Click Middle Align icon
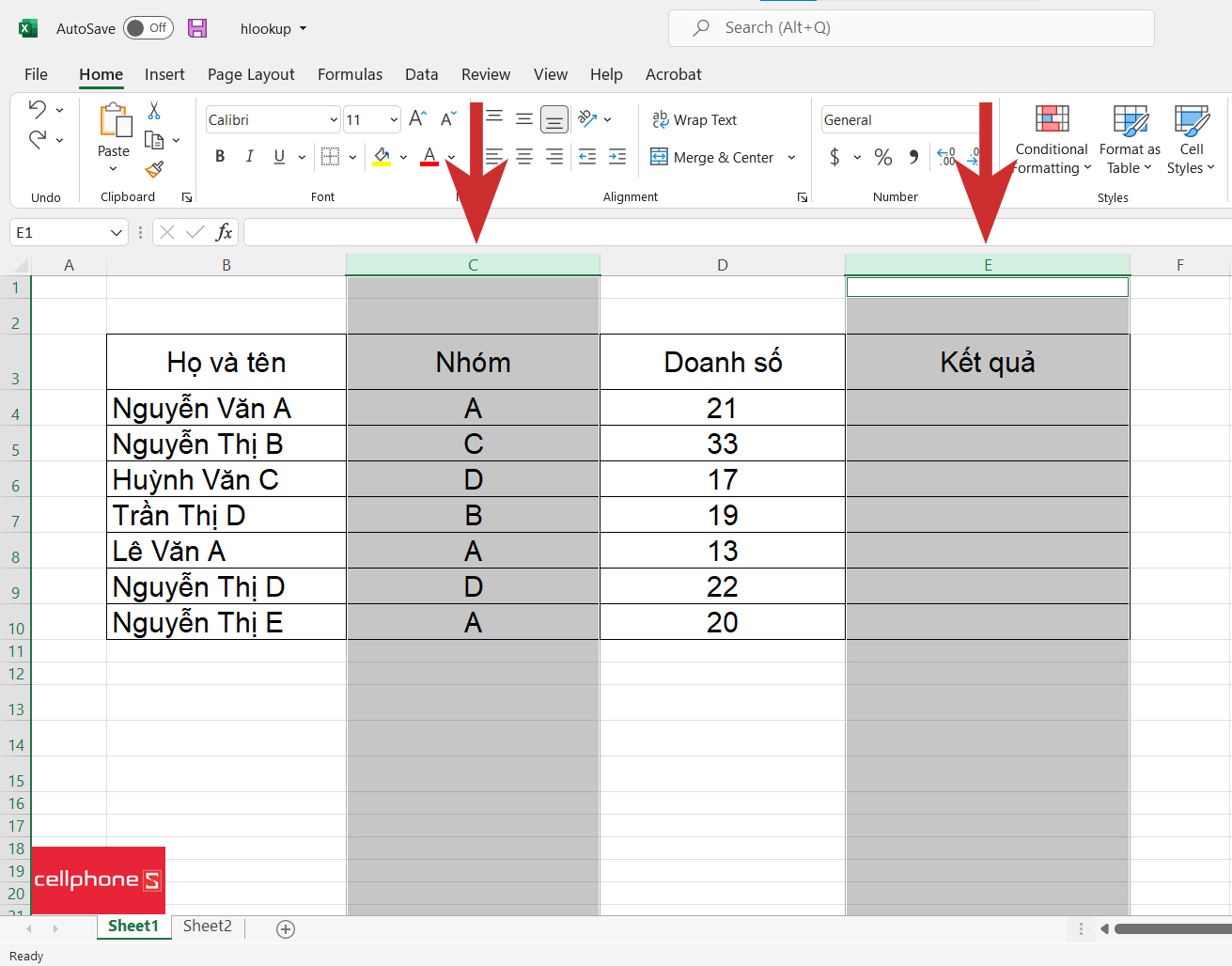The width and height of the screenshot is (1232, 966). pyautogui.click(x=524, y=119)
